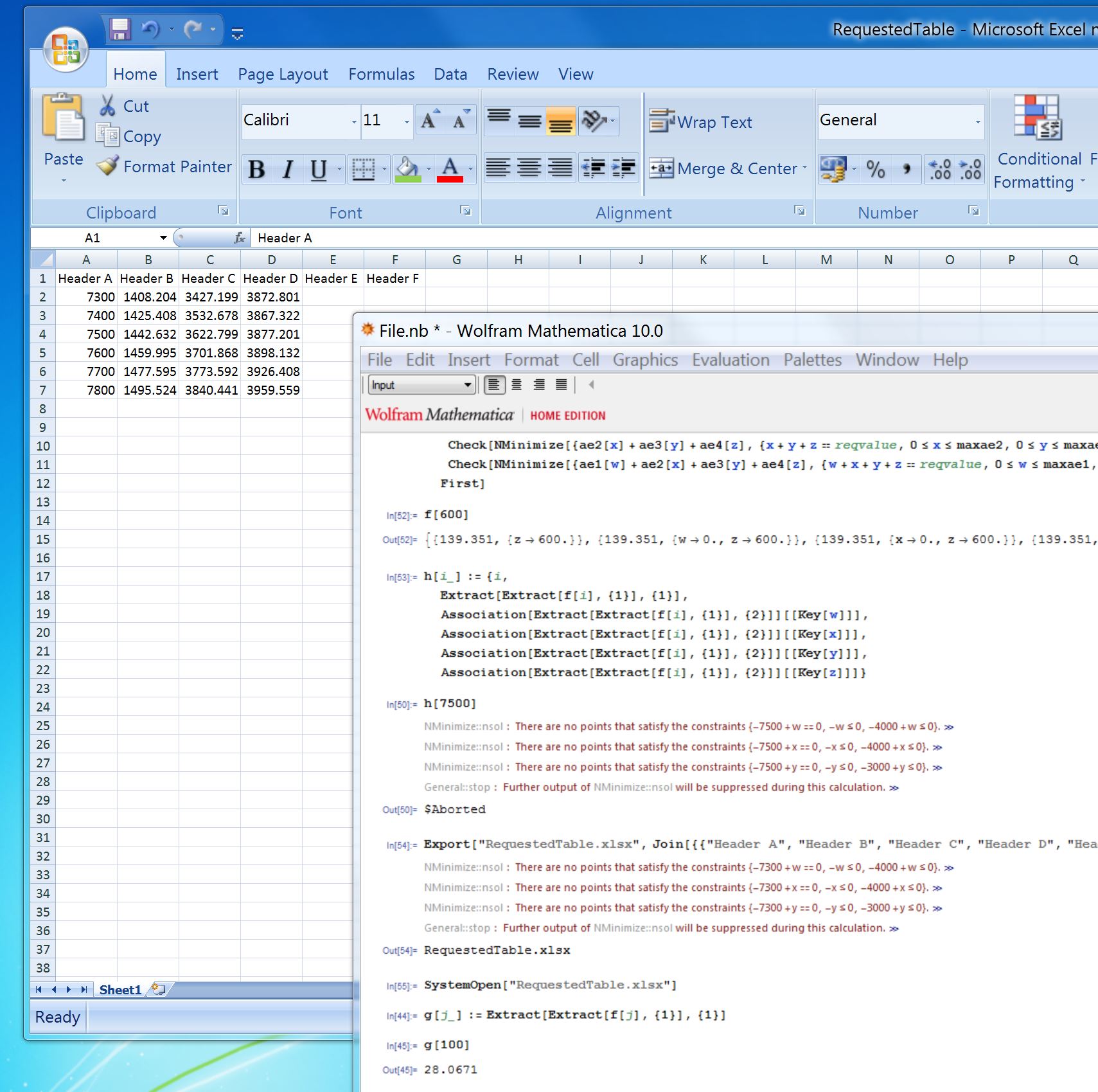Open the Data ribbon tab
This screenshot has height=1092, width=1098.
[x=450, y=74]
